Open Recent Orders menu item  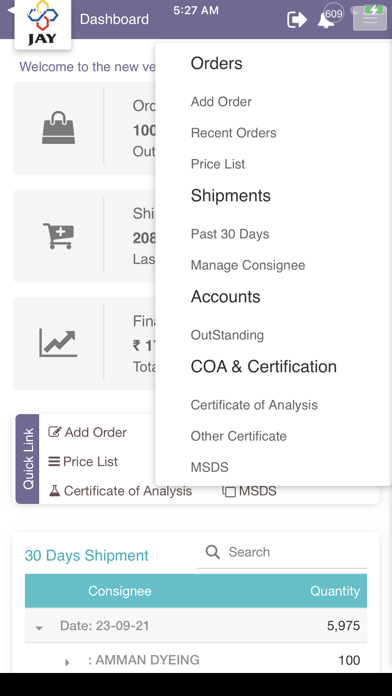[234, 133]
